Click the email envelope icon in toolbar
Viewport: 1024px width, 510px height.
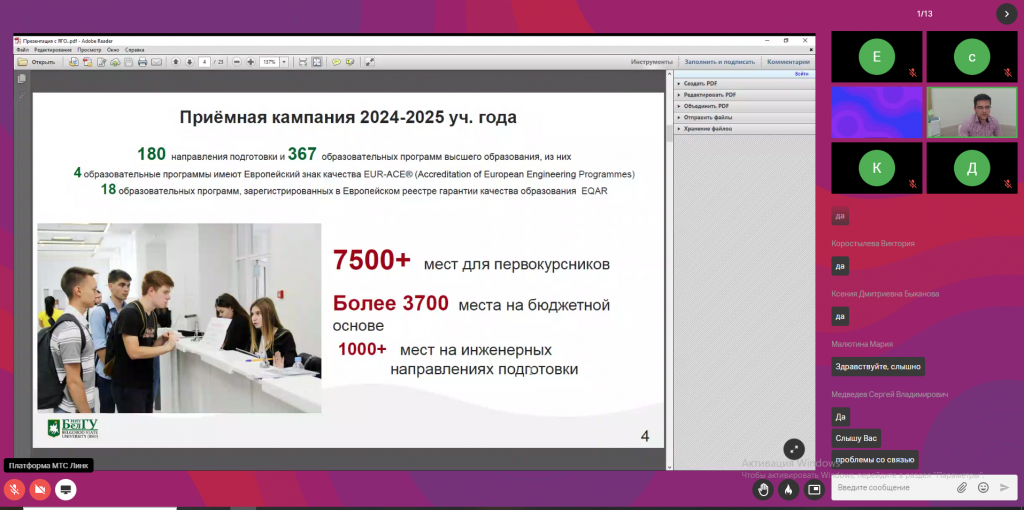156,62
